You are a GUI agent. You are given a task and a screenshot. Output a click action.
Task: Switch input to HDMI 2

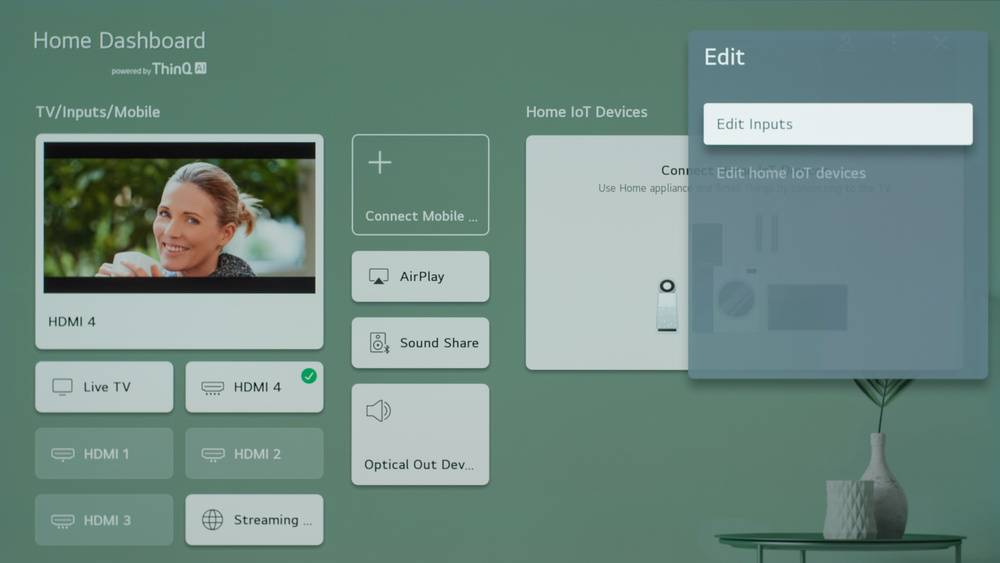click(254, 454)
